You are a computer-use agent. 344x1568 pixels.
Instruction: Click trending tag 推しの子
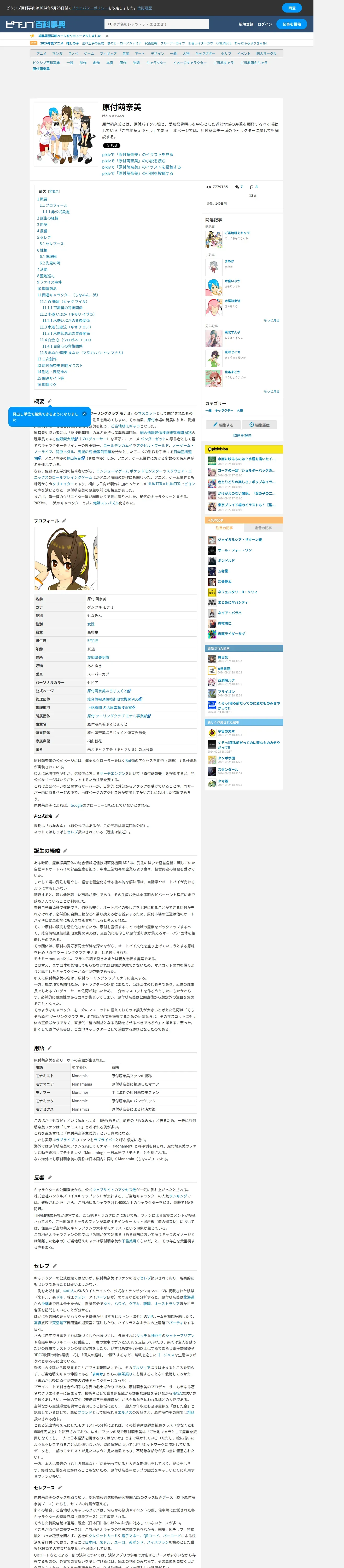tap(72, 43)
